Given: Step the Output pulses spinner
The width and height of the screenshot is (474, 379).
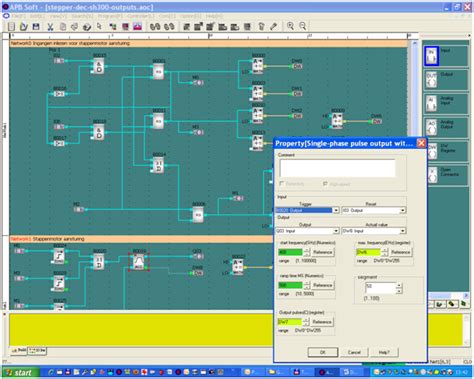Looking at the screenshot, I should tap(306, 322).
